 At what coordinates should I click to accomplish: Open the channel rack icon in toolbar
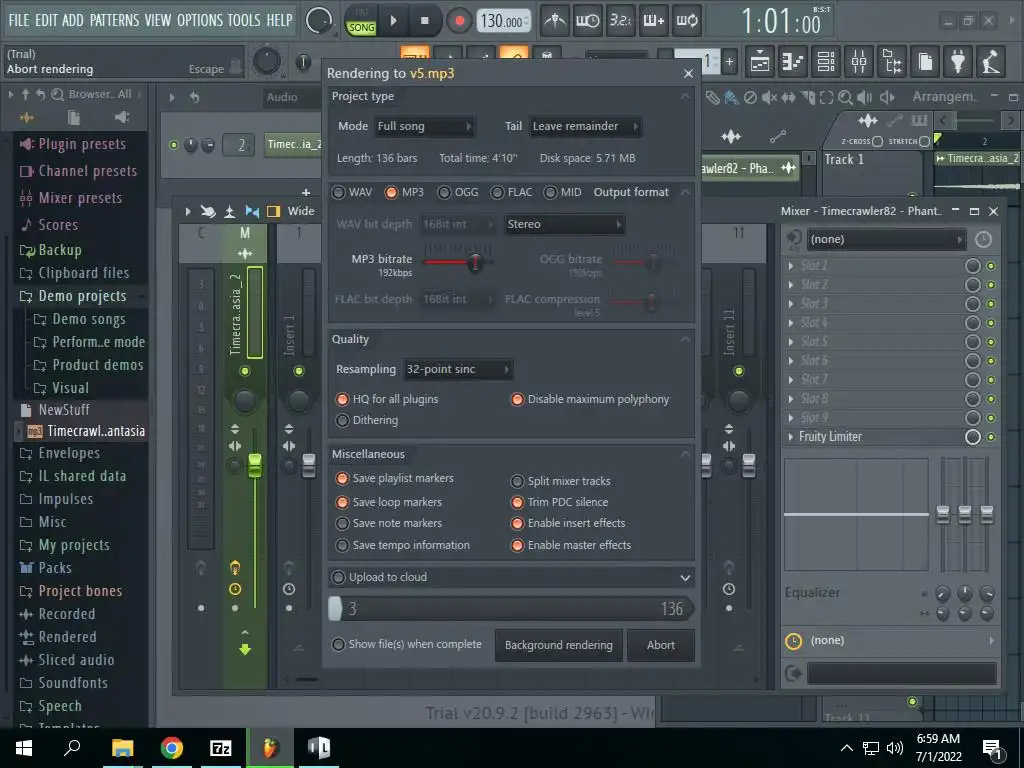826,61
